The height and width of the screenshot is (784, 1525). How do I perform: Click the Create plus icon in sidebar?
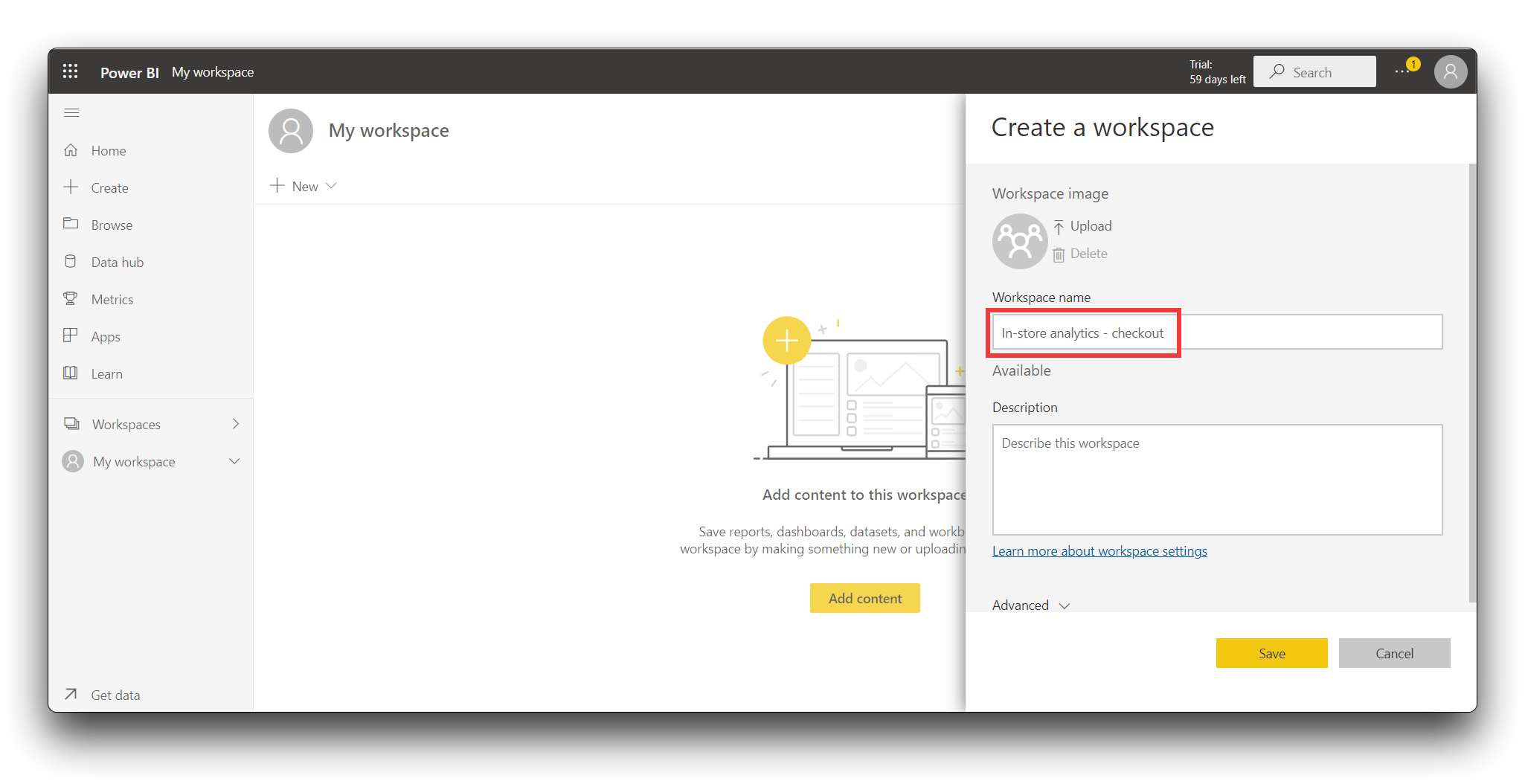(x=71, y=187)
